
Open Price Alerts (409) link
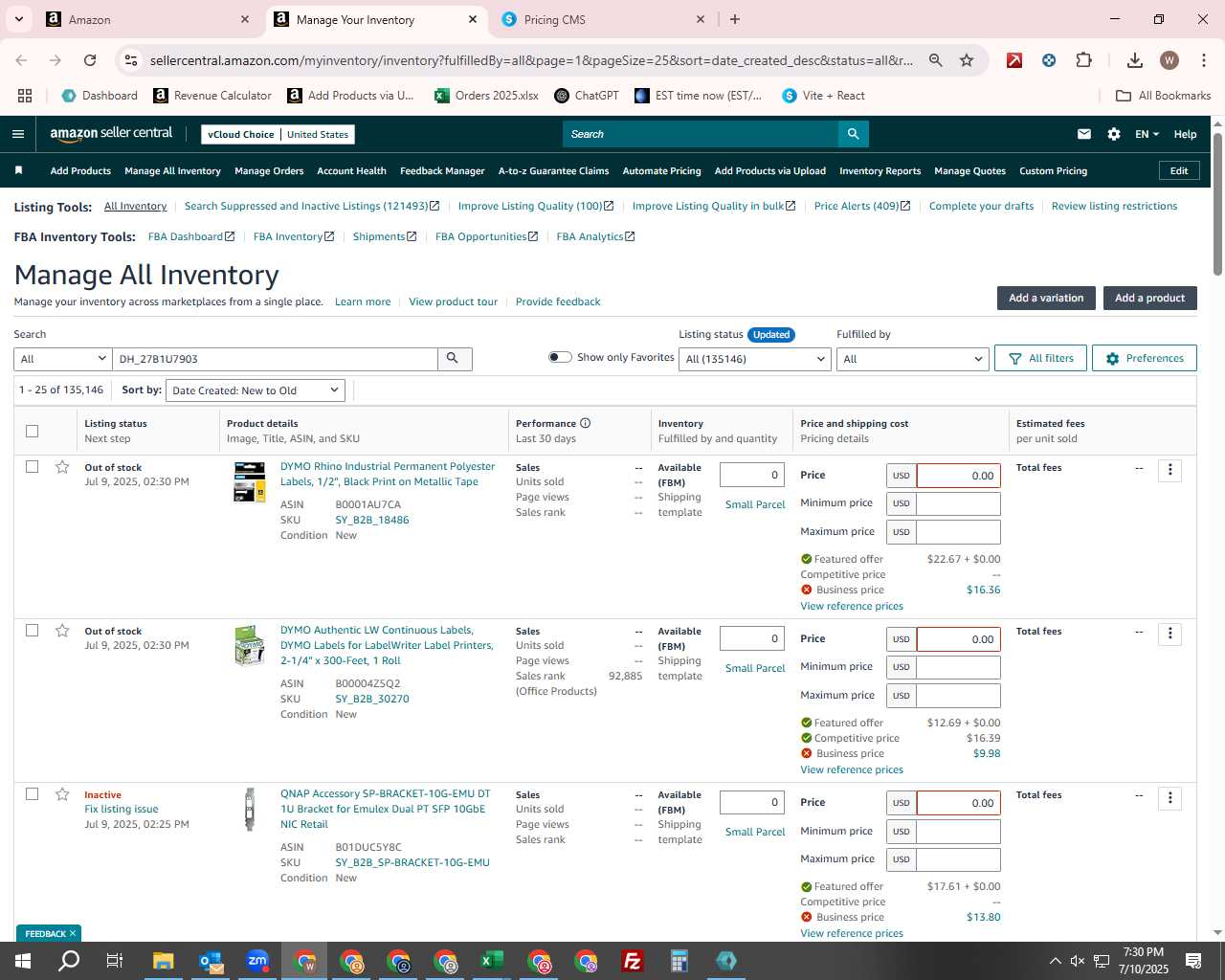click(862, 206)
